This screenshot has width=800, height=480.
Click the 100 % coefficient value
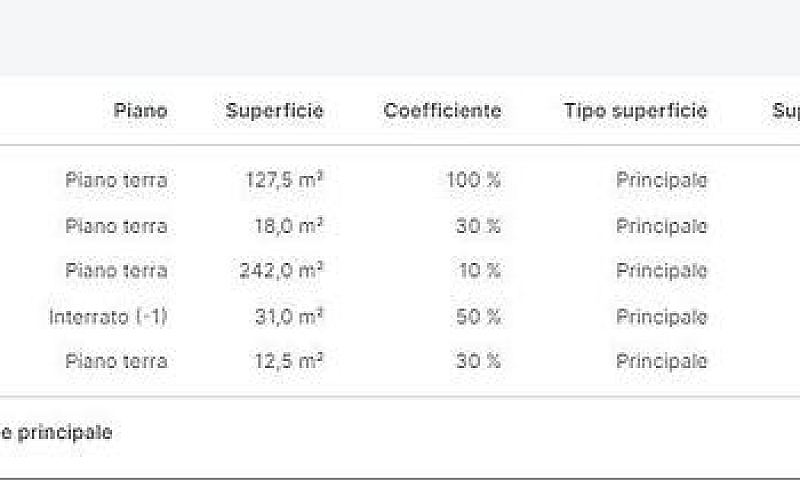473,180
